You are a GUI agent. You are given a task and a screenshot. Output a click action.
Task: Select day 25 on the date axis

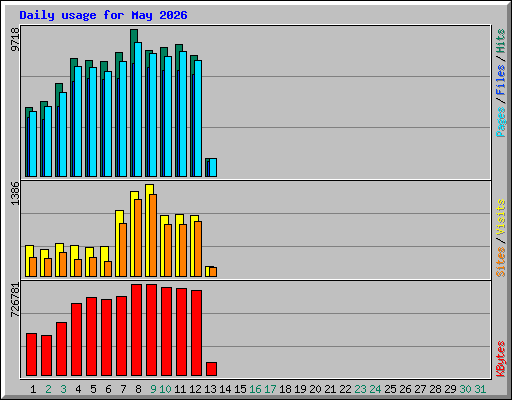[390, 389]
